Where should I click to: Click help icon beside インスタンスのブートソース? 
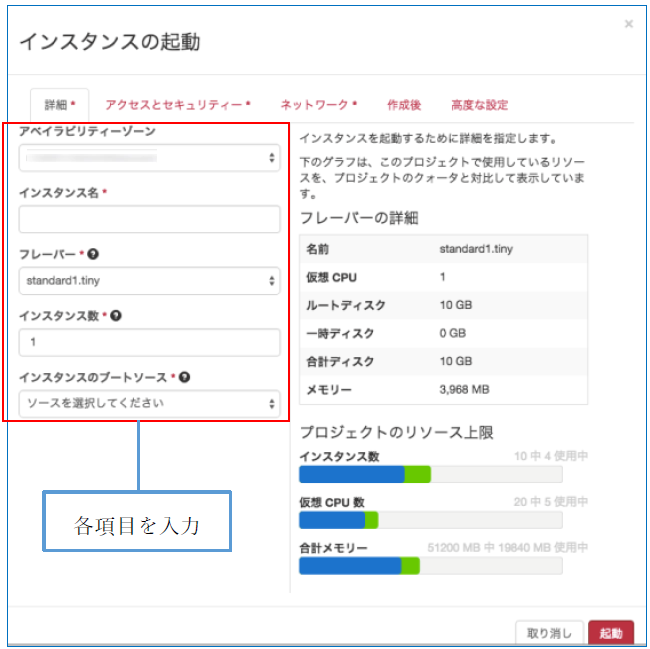185,378
